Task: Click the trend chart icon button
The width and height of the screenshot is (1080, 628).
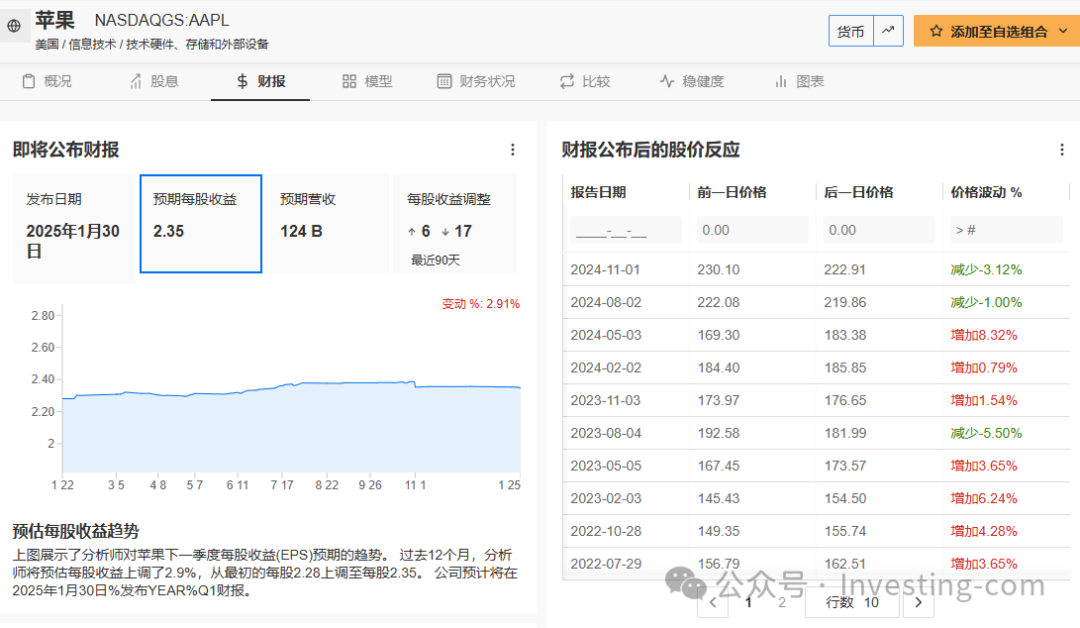Action: pyautogui.click(x=889, y=31)
